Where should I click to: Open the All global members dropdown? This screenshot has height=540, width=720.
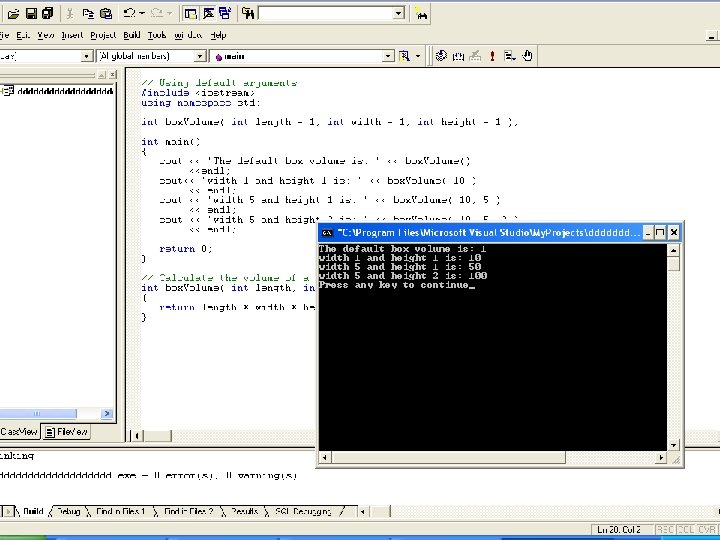(x=200, y=56)
